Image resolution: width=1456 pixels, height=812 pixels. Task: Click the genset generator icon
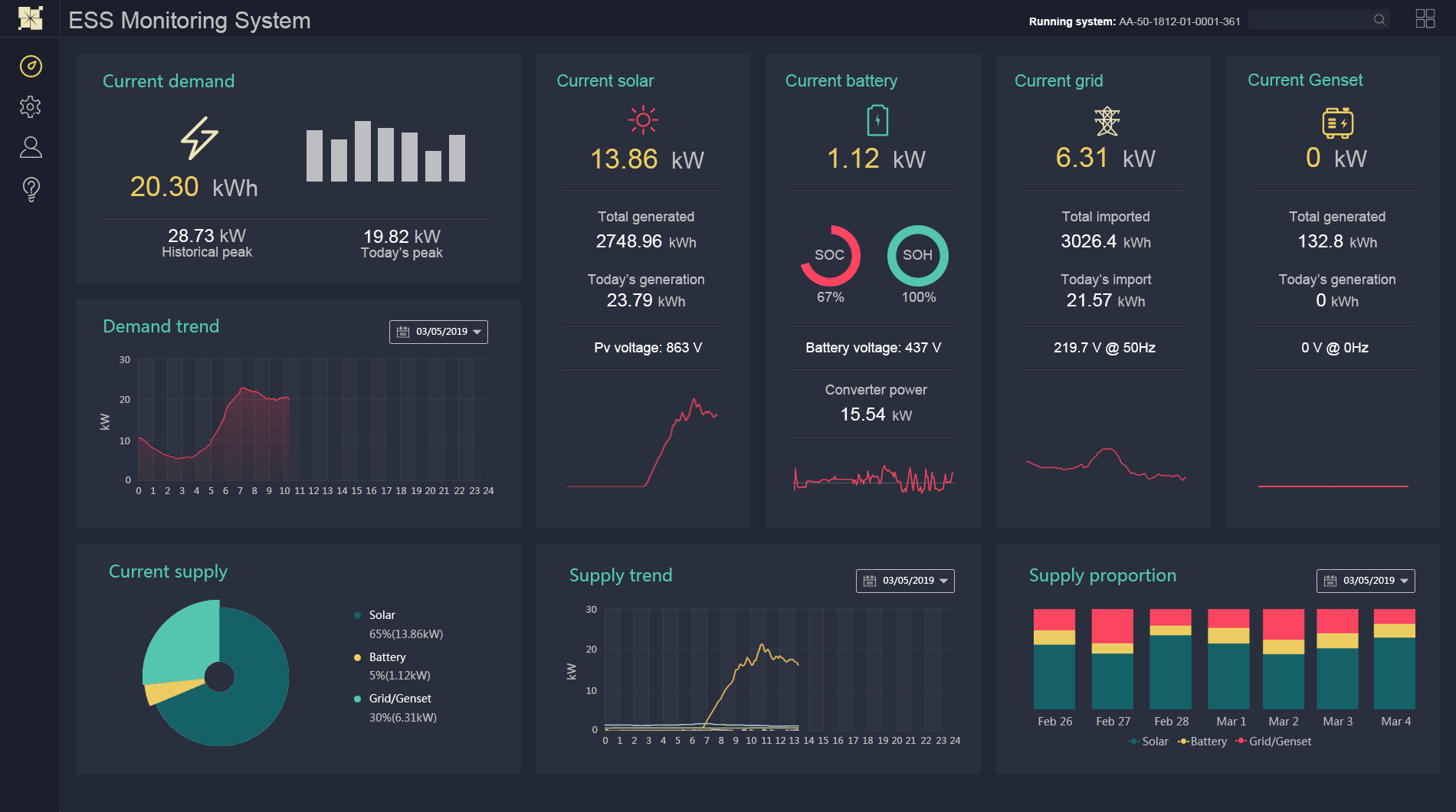tap(1337, 123)
